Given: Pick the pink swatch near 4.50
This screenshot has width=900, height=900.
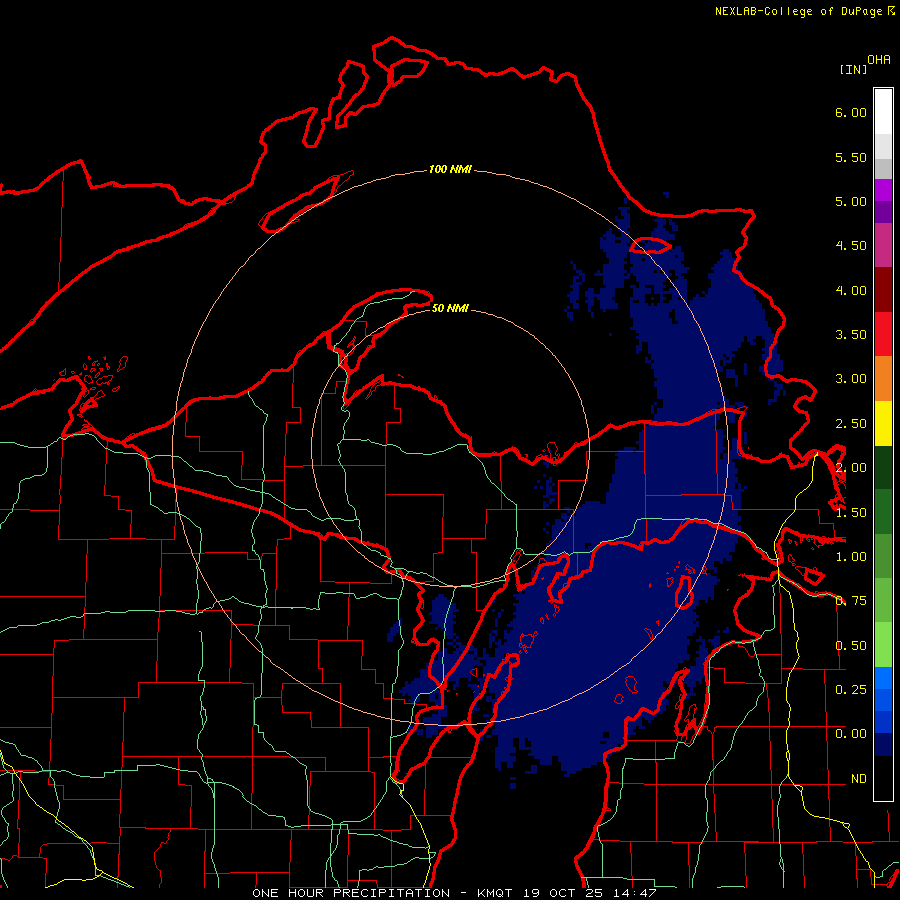Looking at the screenshot, I should [x=883, y=246].
